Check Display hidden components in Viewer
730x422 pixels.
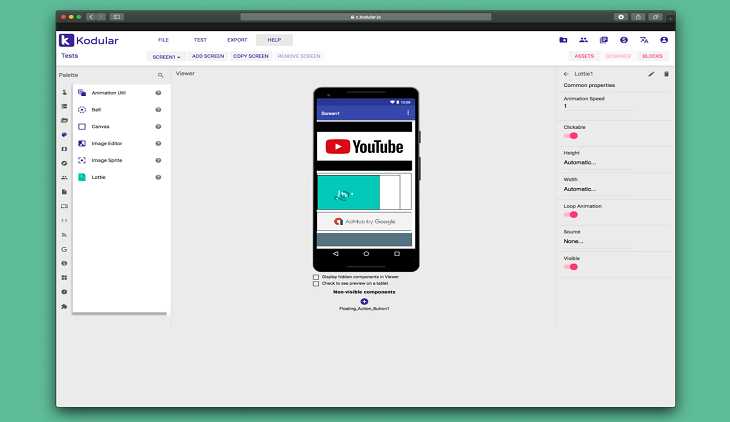316,277
